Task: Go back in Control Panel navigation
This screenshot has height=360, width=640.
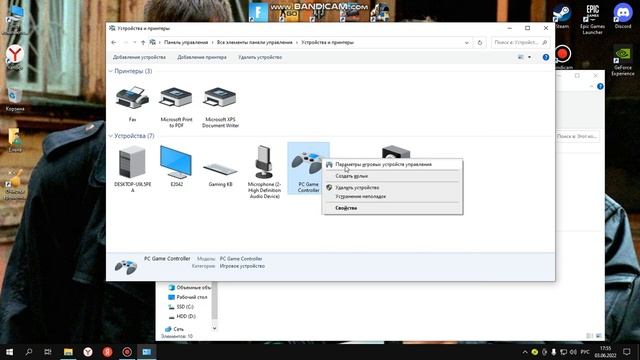Action: [114, 42]
